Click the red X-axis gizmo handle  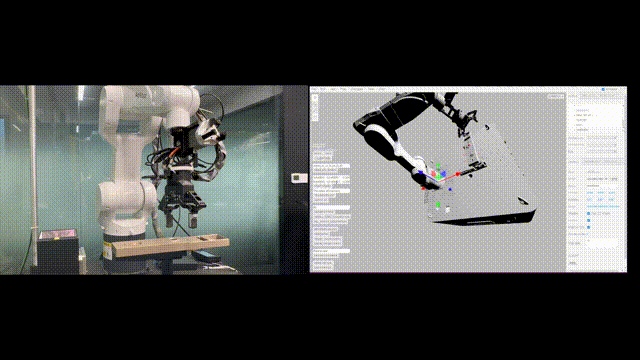click(458, 174)
